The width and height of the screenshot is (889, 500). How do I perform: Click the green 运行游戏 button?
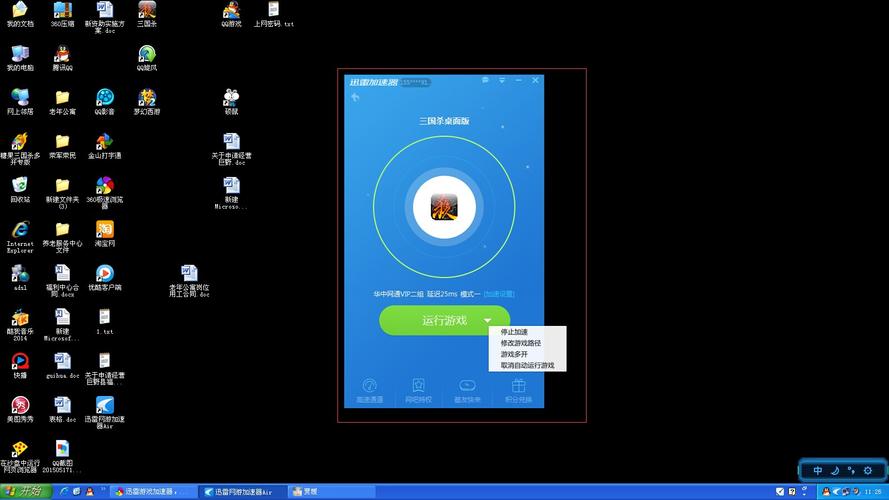[444, 320]
